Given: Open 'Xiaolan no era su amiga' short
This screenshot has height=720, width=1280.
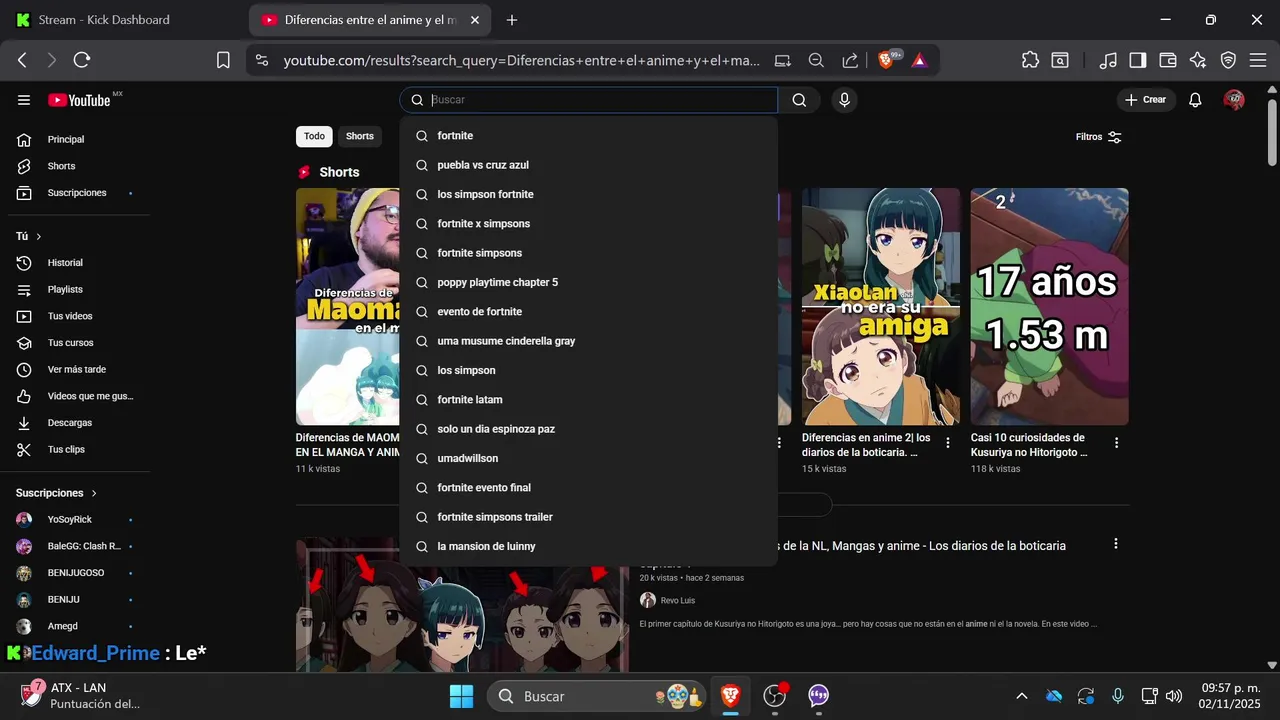Looking at the screenshot, I should click(x=880, y=307).
